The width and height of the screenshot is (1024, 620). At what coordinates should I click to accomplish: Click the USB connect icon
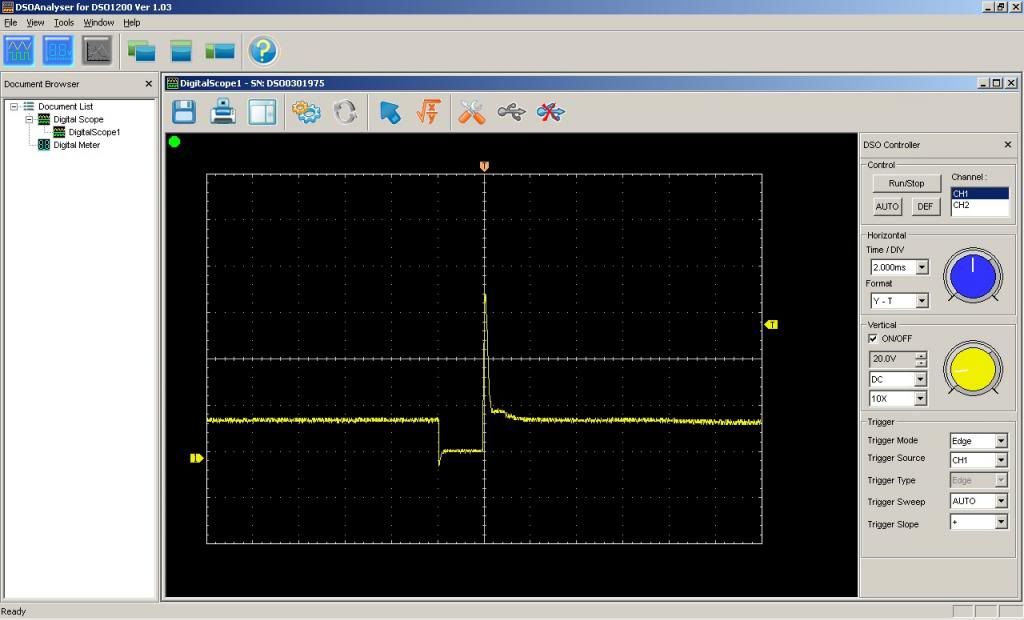(x=511, y=112)
